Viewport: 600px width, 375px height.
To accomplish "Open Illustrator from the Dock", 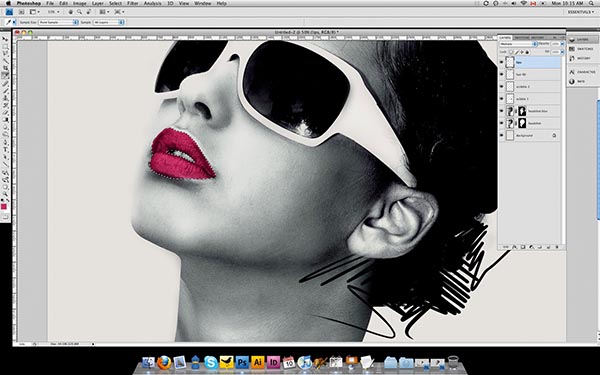I will 258,362.
